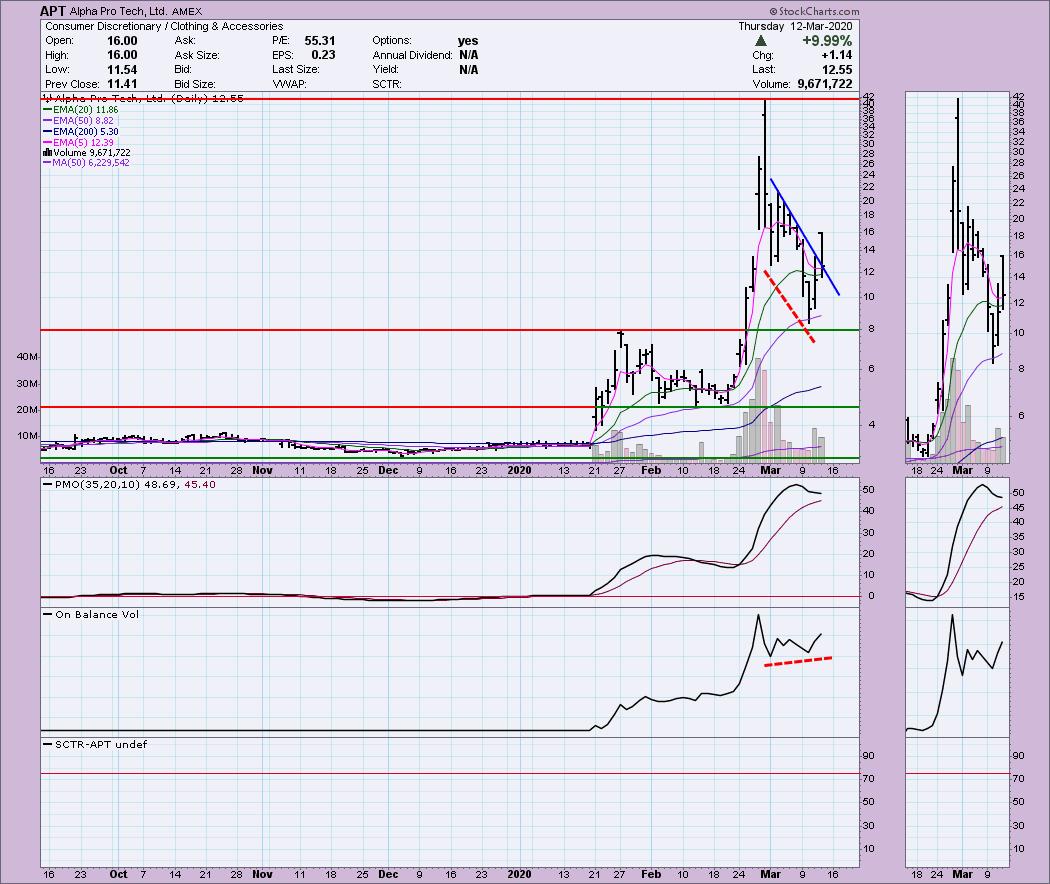Viewport: 1050px width, 884px height.
Task: Click the 'PMO(35,20,10)' indicator label
Action: [97, 484]
